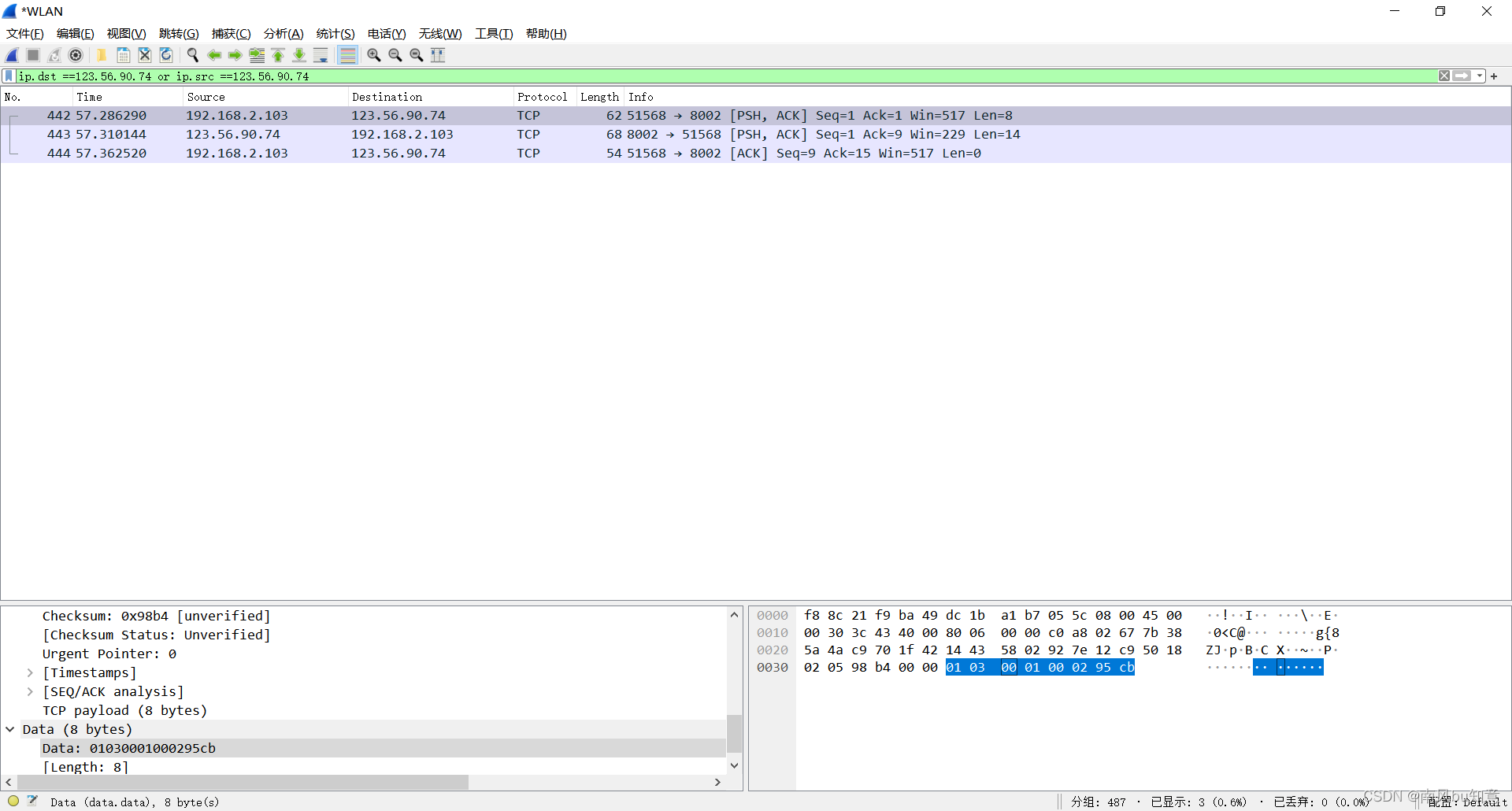Open the 捕获(C) menu
This screenshot has width=1512, height=811.
[x=232, y=34]
